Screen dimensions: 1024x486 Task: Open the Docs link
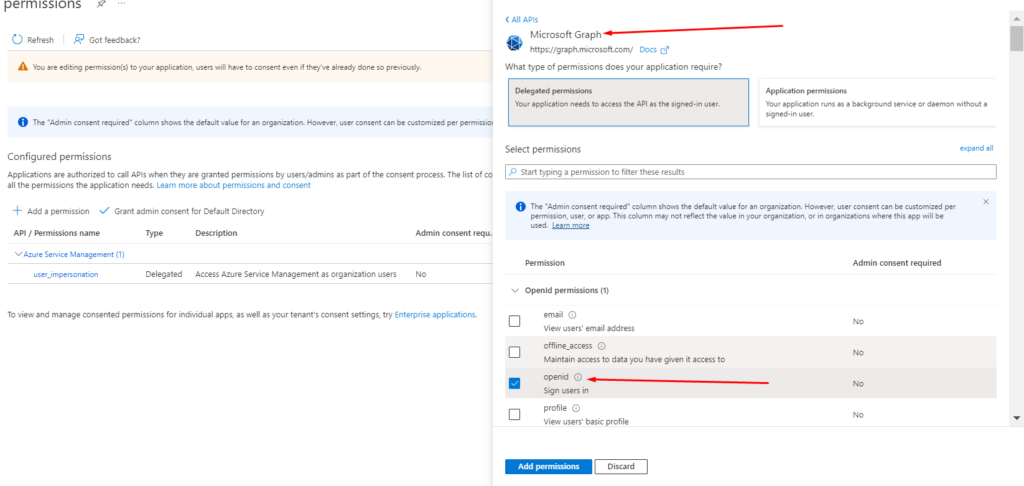pos(648,50)
